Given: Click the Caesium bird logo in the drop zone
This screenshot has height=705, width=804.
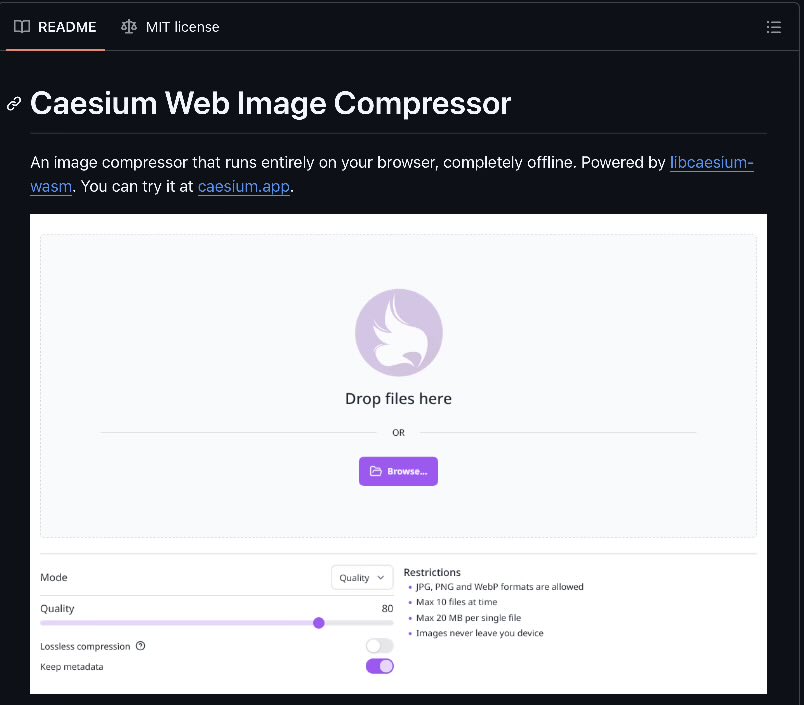Looking at the screenshot, I should (398, 332).
